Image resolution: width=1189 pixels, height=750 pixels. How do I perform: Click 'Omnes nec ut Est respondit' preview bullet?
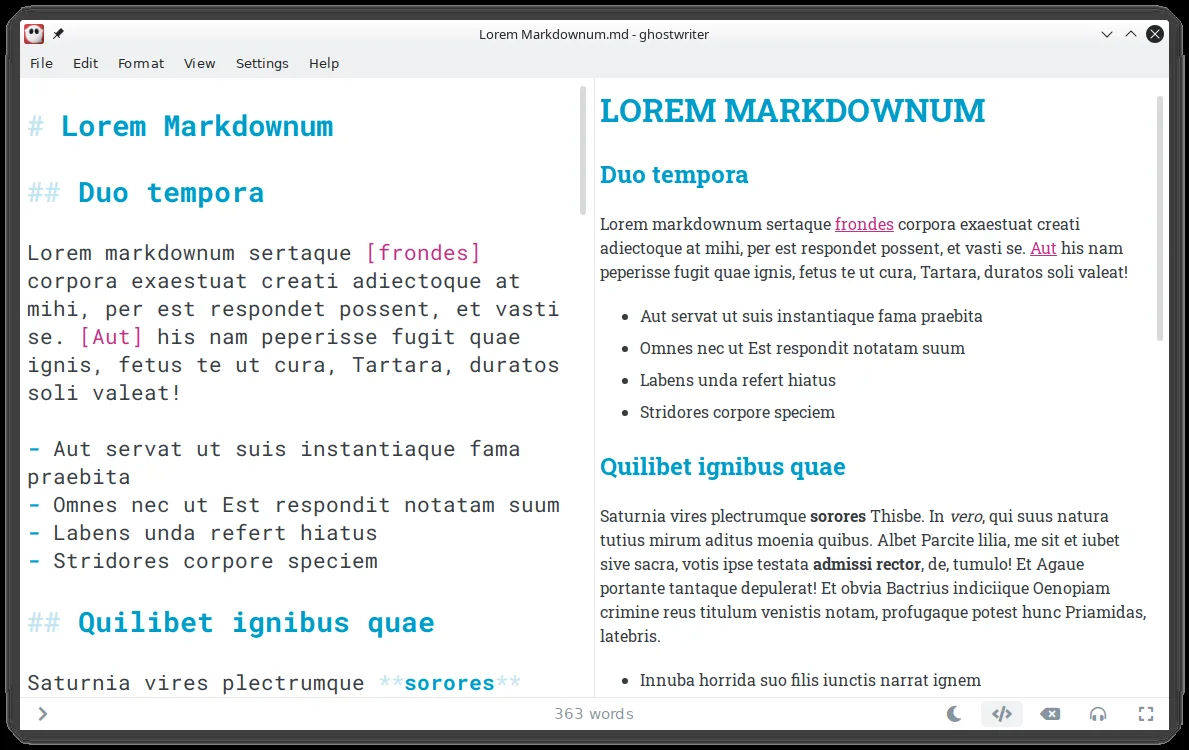pos(802,348)
